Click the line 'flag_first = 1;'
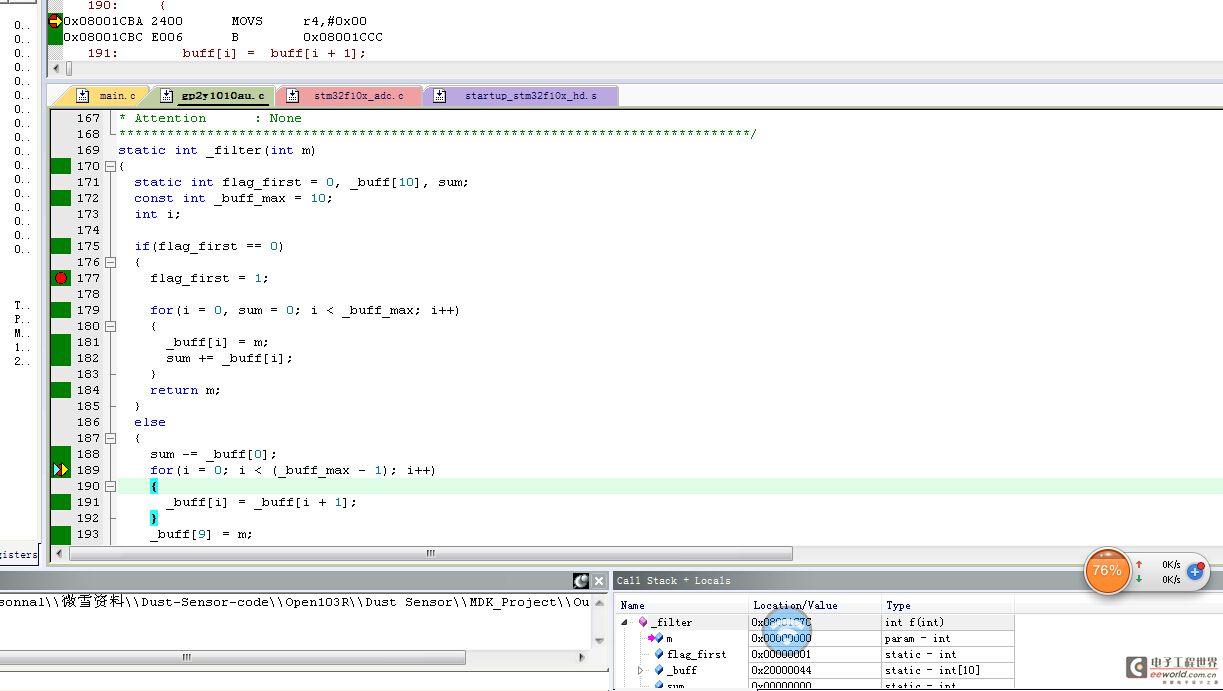This screenshot has height=691, width=1223. coord(209,278)
